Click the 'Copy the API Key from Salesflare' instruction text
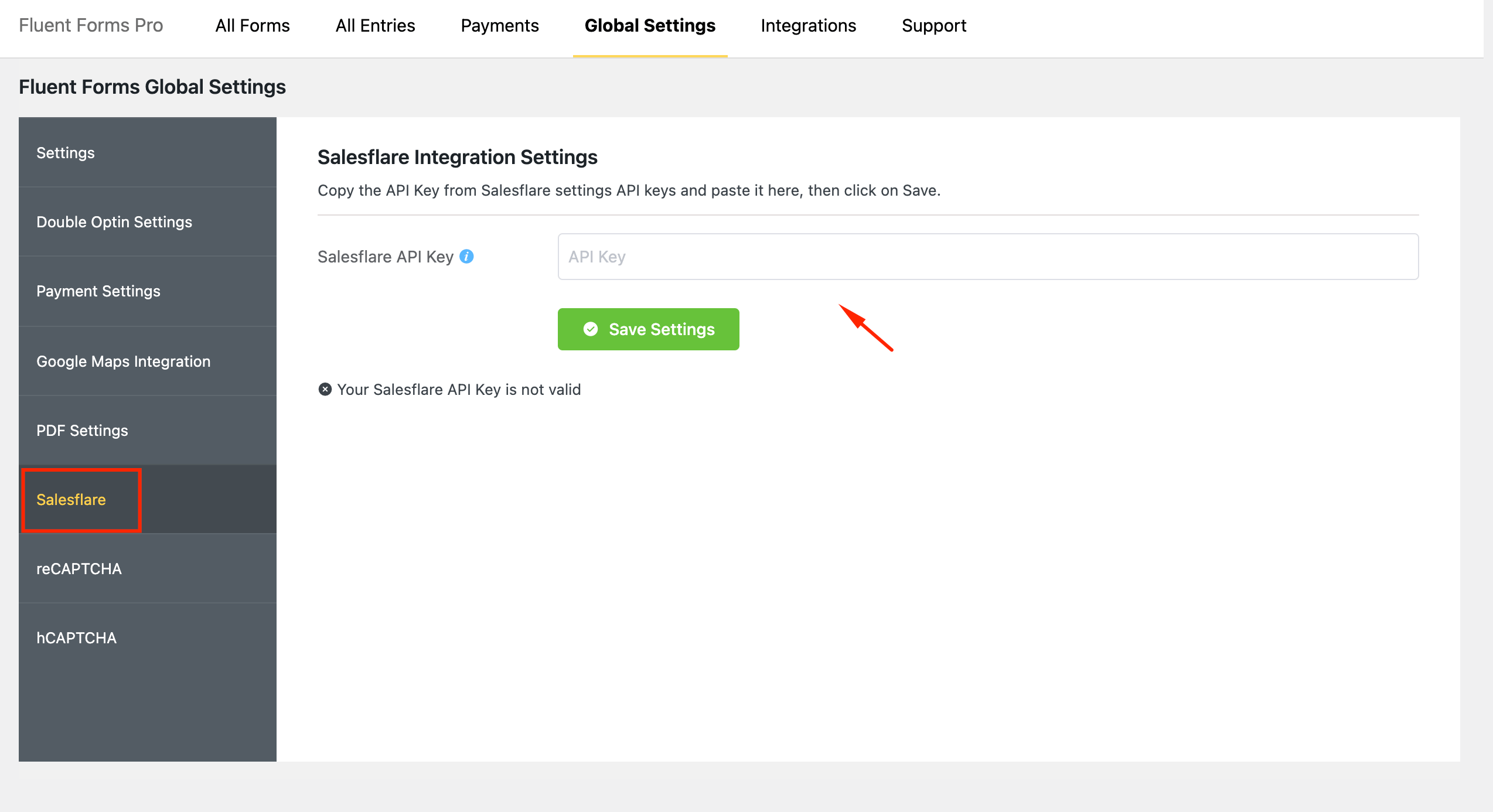Viewport: 1493px width, 812px height. click(629, 190)
